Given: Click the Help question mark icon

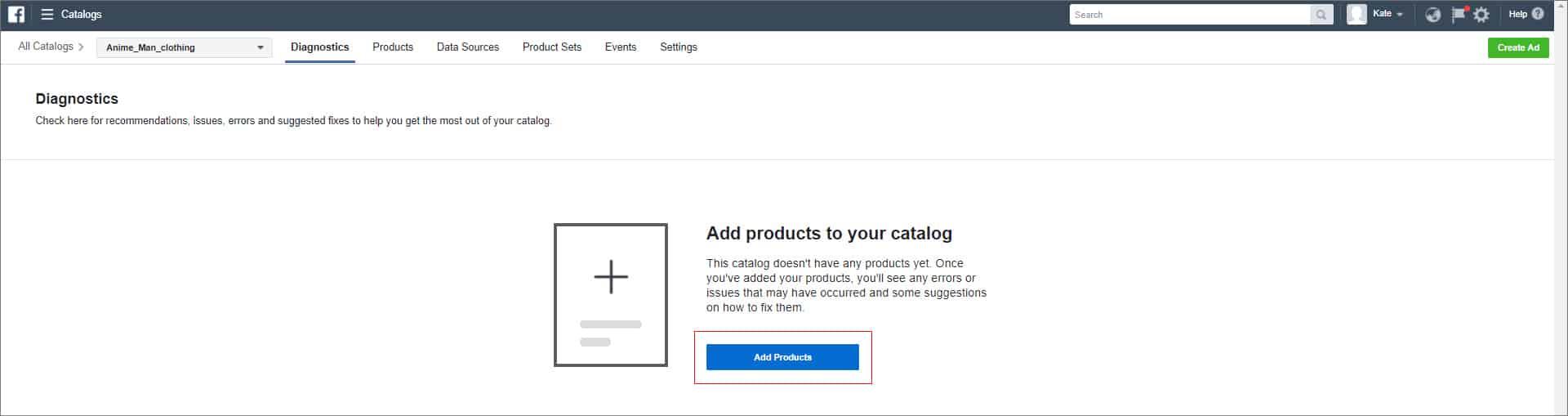Looking at the screenshot, I should (1538, 14).
